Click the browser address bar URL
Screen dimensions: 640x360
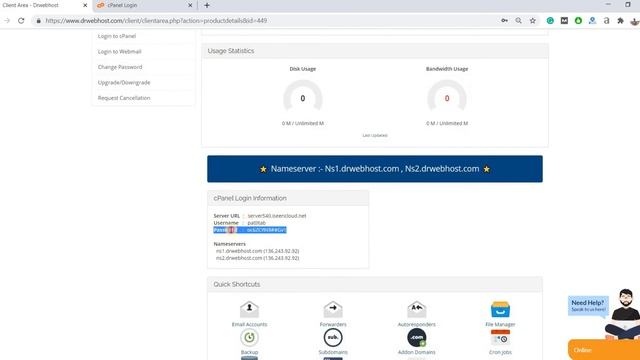(156, 20)
